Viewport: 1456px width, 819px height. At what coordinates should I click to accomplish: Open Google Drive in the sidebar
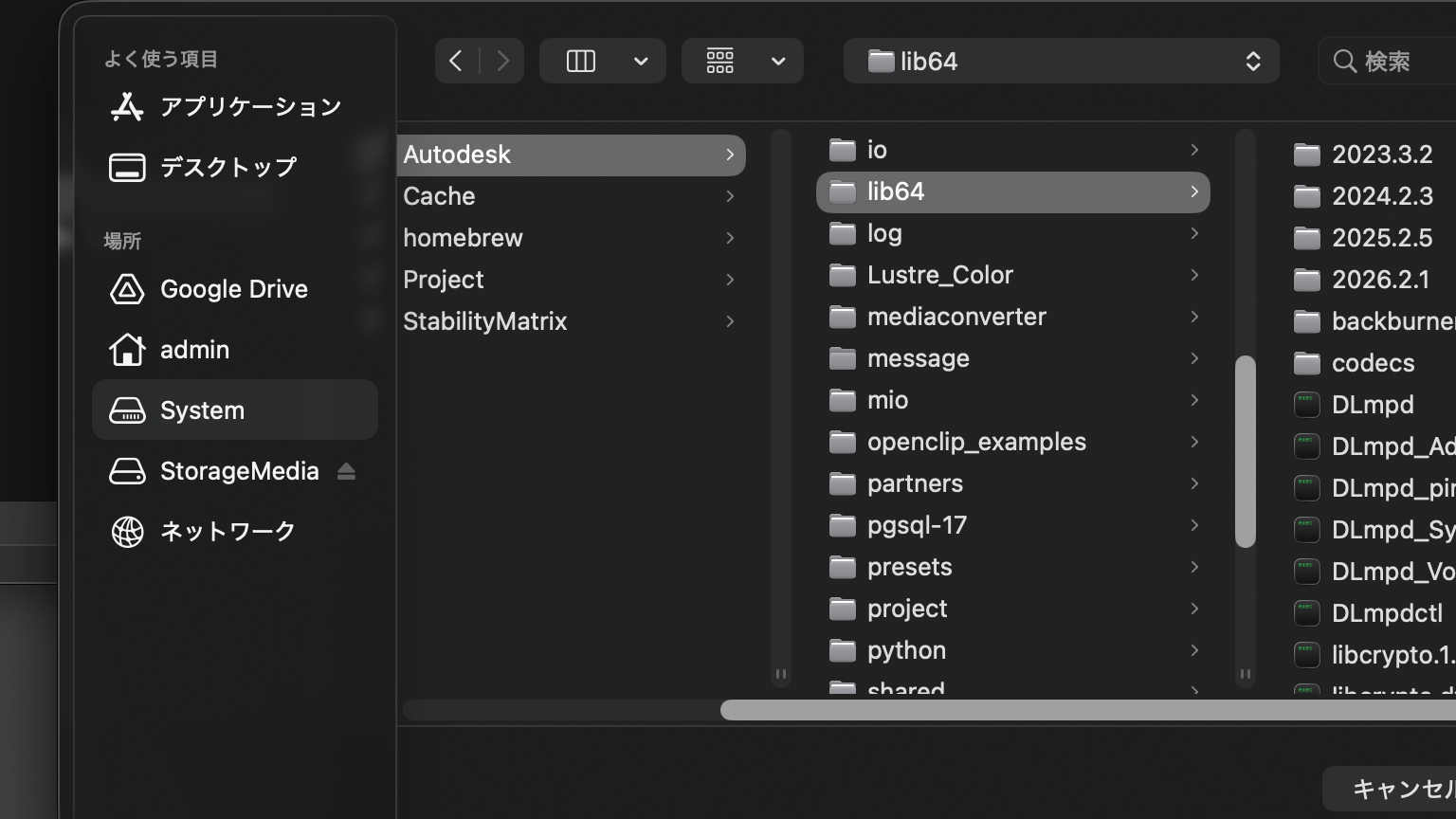(233, 289)
